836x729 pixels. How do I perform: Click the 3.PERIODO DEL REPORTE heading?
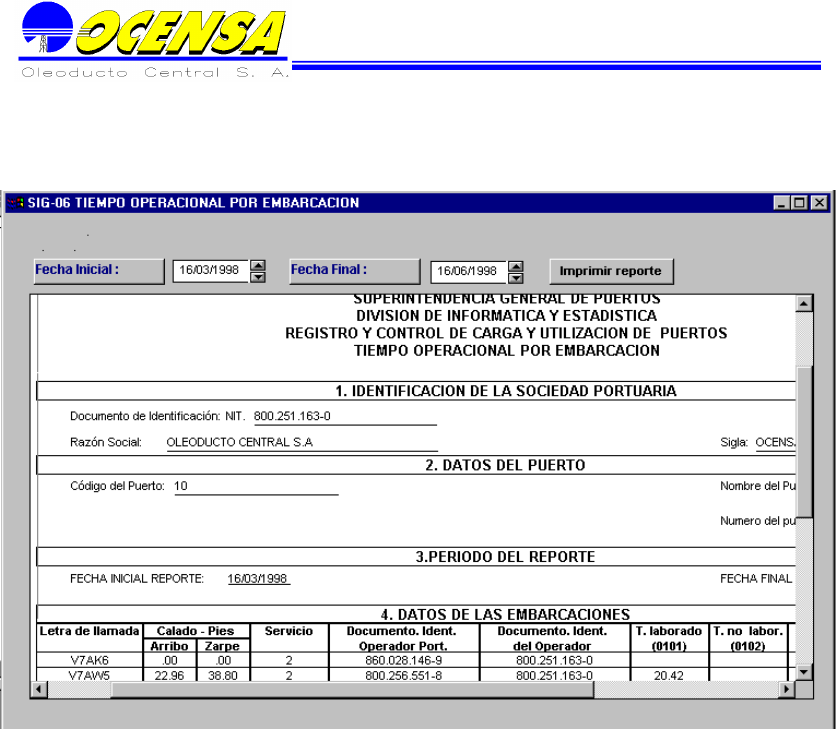point(505,557)
